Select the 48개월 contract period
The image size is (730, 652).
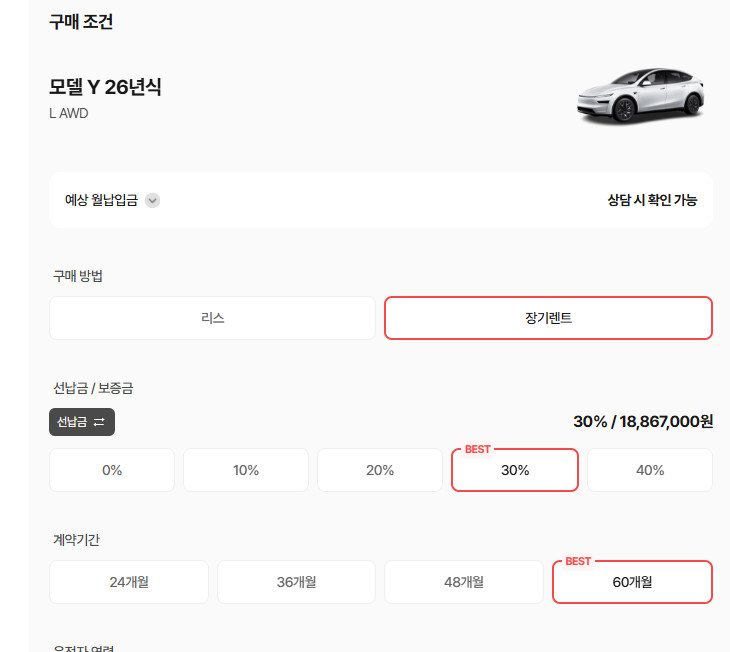[x=464, y=582]
